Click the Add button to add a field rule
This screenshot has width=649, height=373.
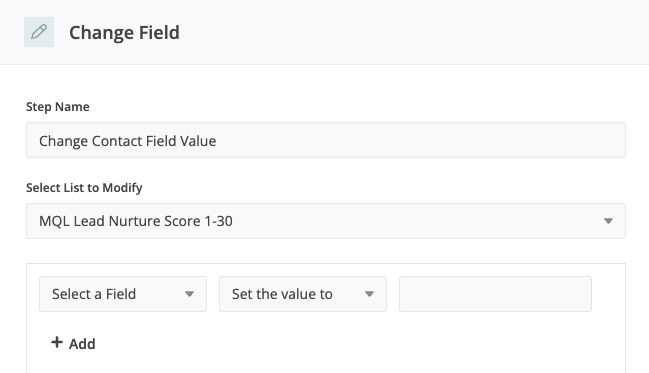point(73,343)
